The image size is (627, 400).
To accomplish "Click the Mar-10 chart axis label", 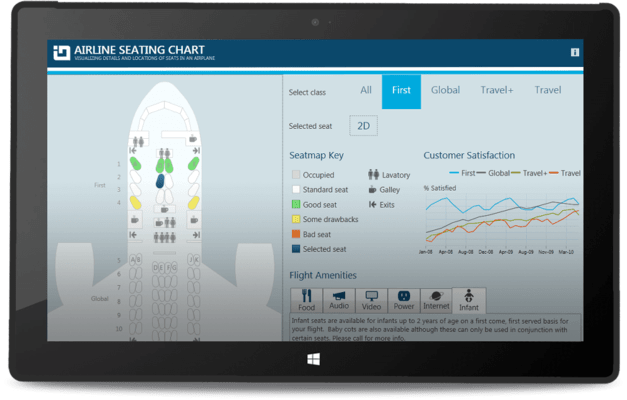I will (x=566, y=252).
